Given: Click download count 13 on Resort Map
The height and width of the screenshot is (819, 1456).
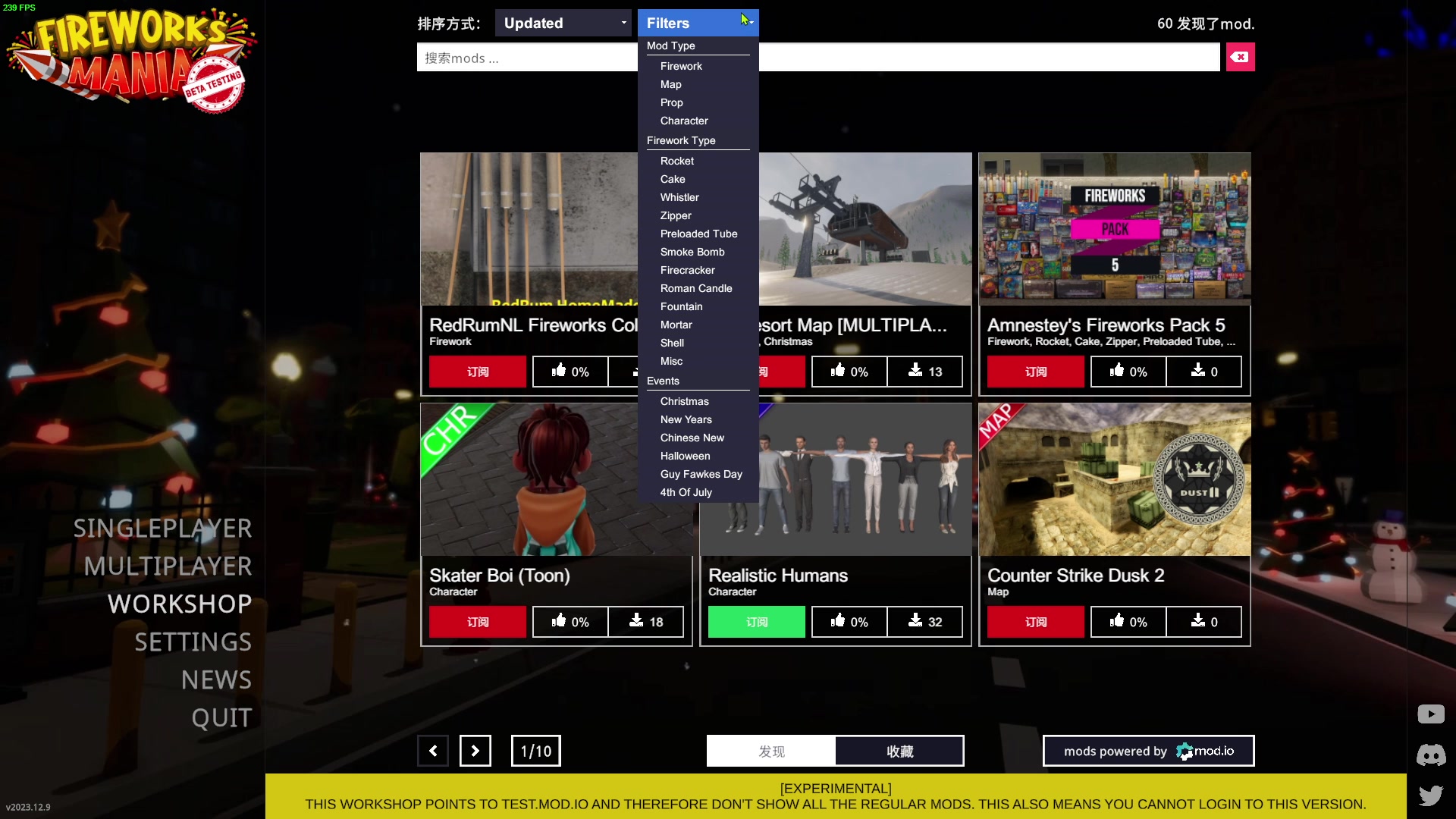Looking at the screenshot, I should coord(925,372).
